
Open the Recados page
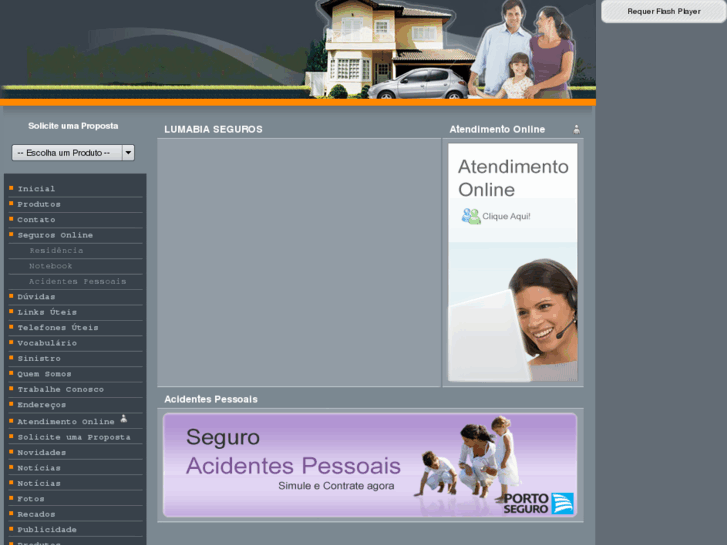[x=36, y=514]
